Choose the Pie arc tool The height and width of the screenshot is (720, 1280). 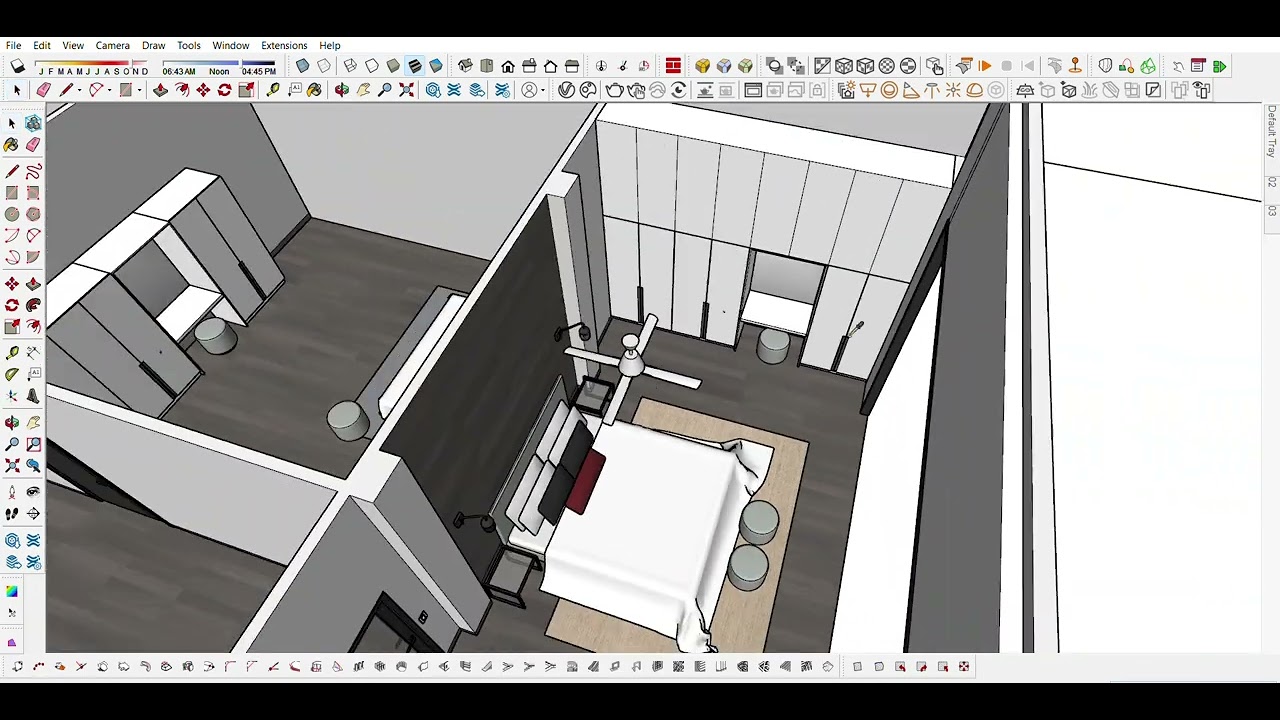(x=33, y=256)
